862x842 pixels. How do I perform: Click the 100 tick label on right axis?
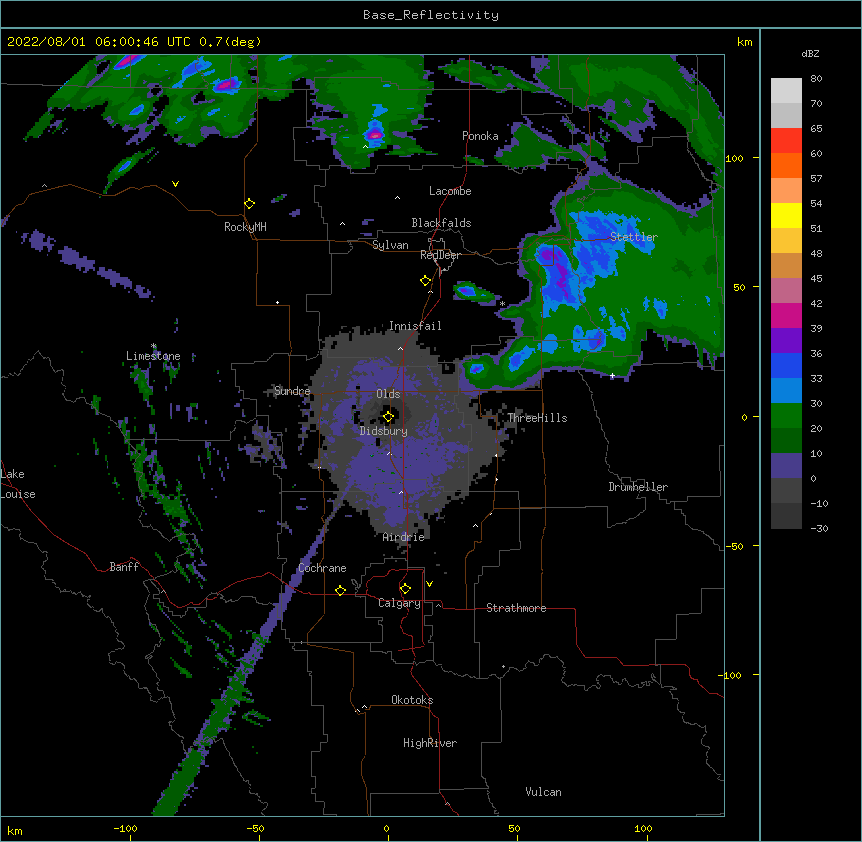734,158
